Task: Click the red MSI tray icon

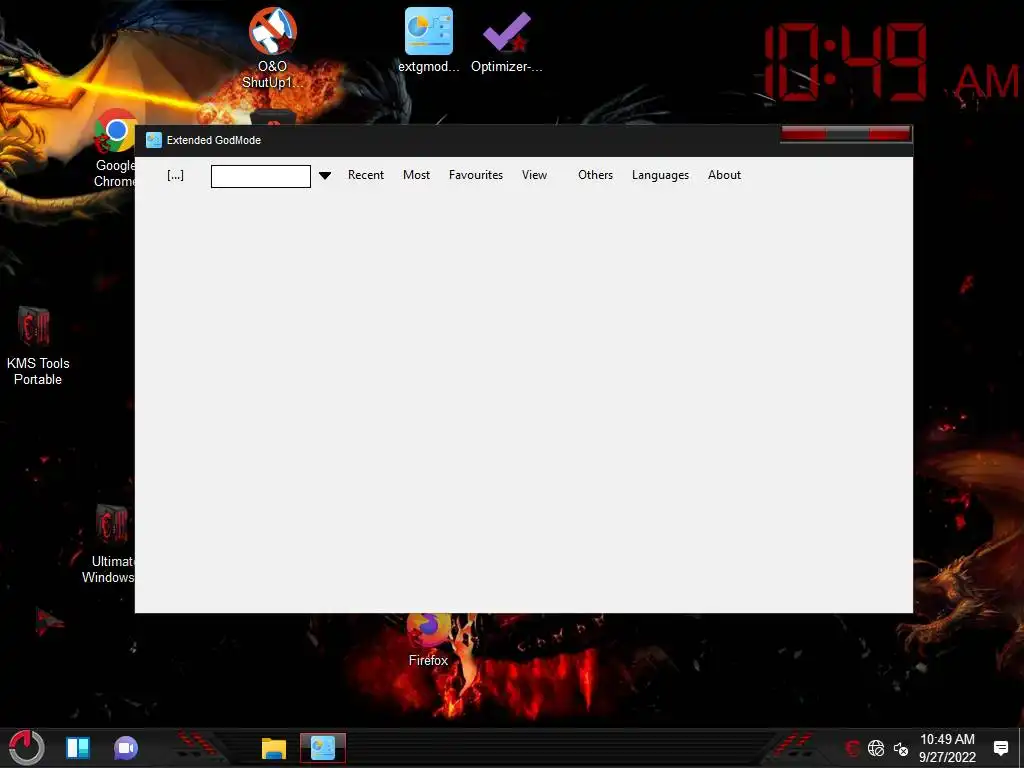Action: coord(852,748)
